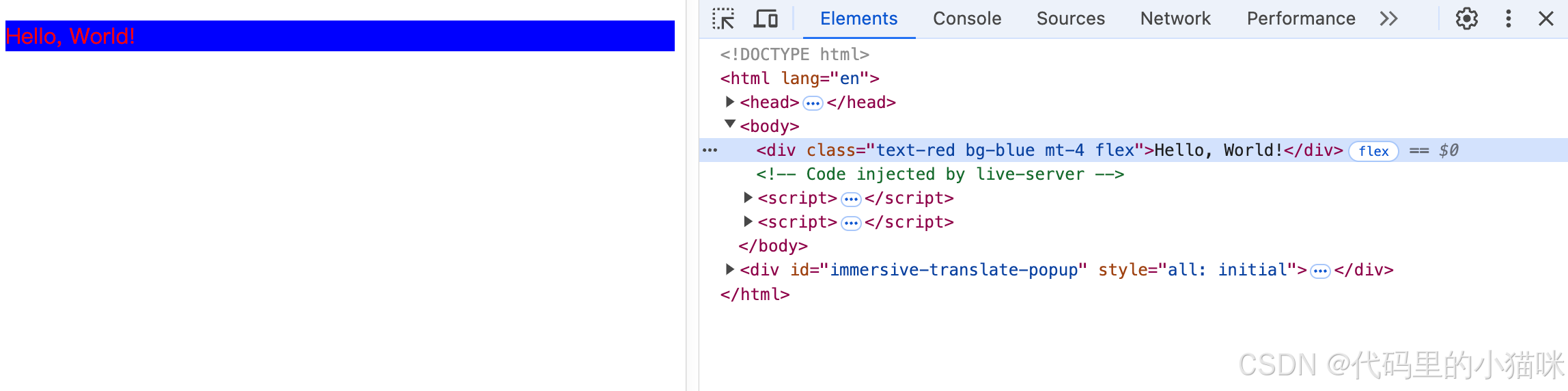Expand the second script element
Screen dimensions: 1568x391
pyautogui.click(x=748, y=221)
